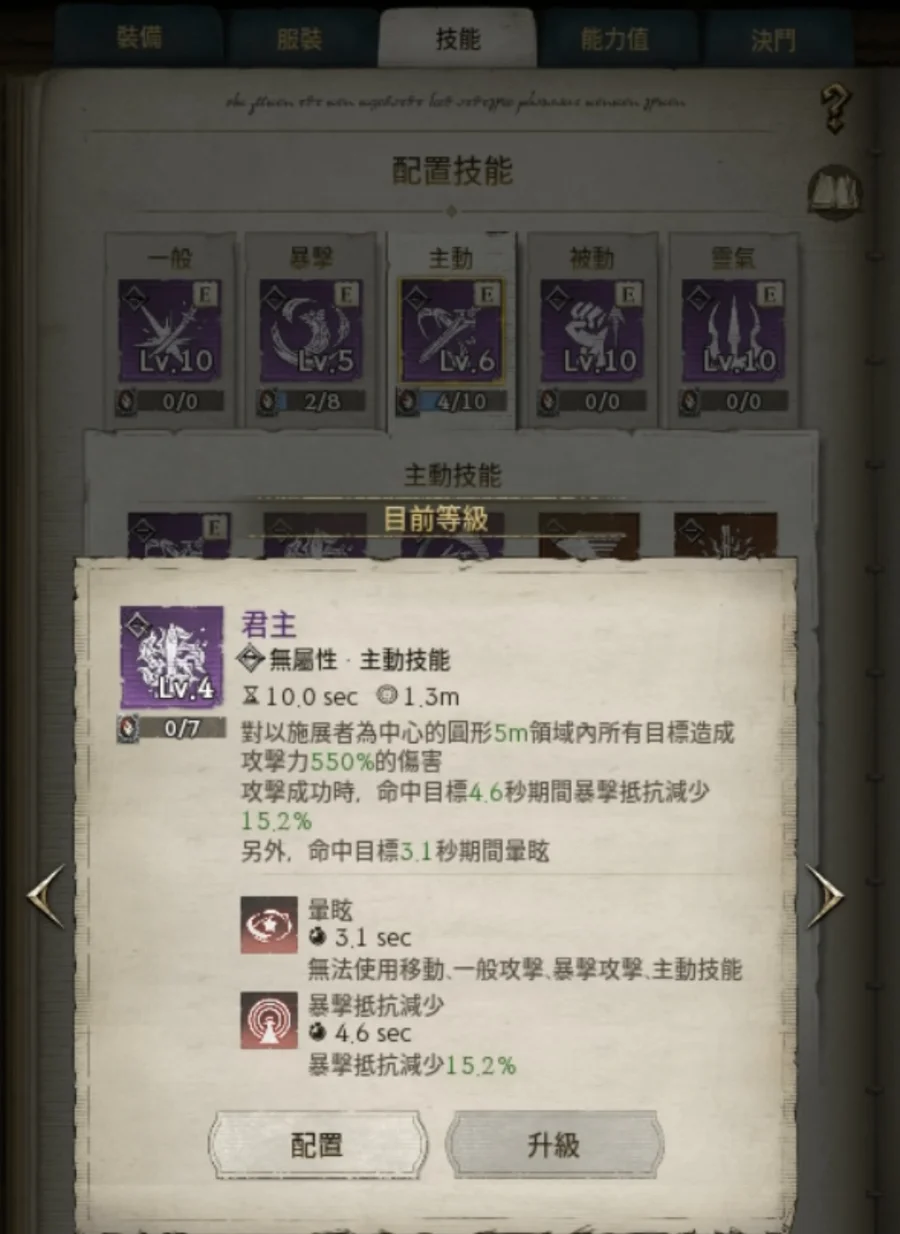Switch to the 服裝 tab

(299, 39)
